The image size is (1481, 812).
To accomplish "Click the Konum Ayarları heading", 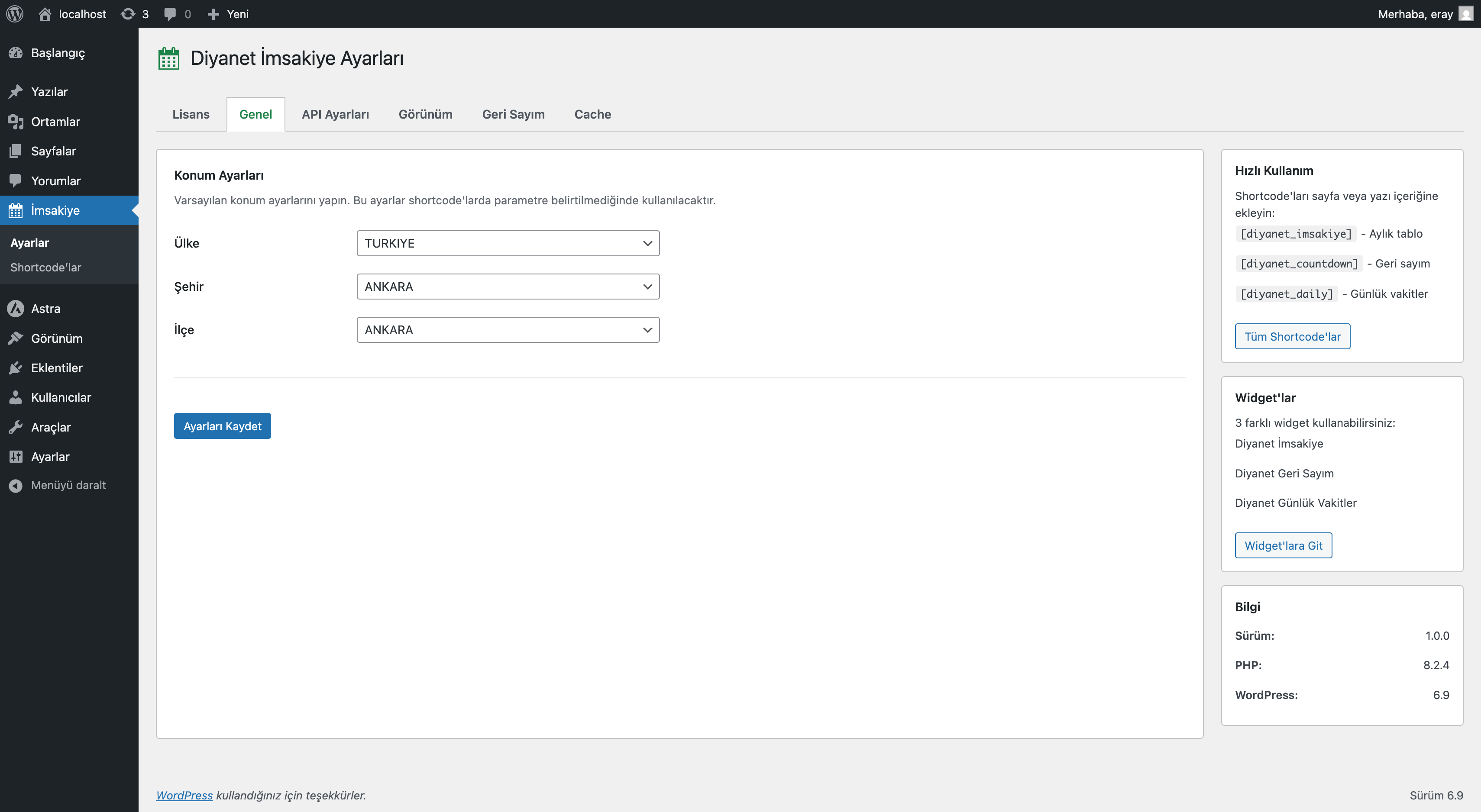I will click(219, 175).
